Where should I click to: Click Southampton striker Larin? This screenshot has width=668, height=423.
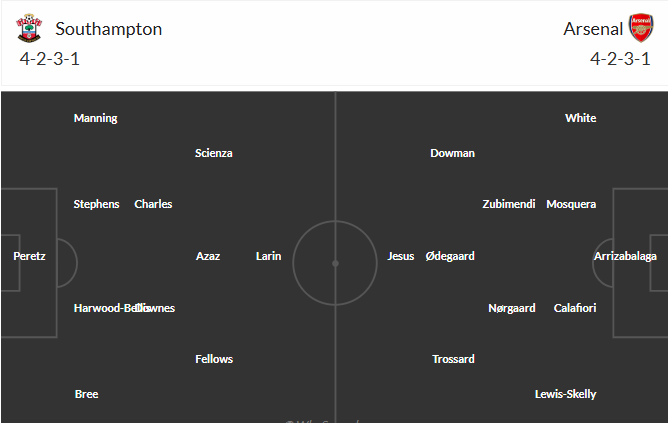pos(269,256)
